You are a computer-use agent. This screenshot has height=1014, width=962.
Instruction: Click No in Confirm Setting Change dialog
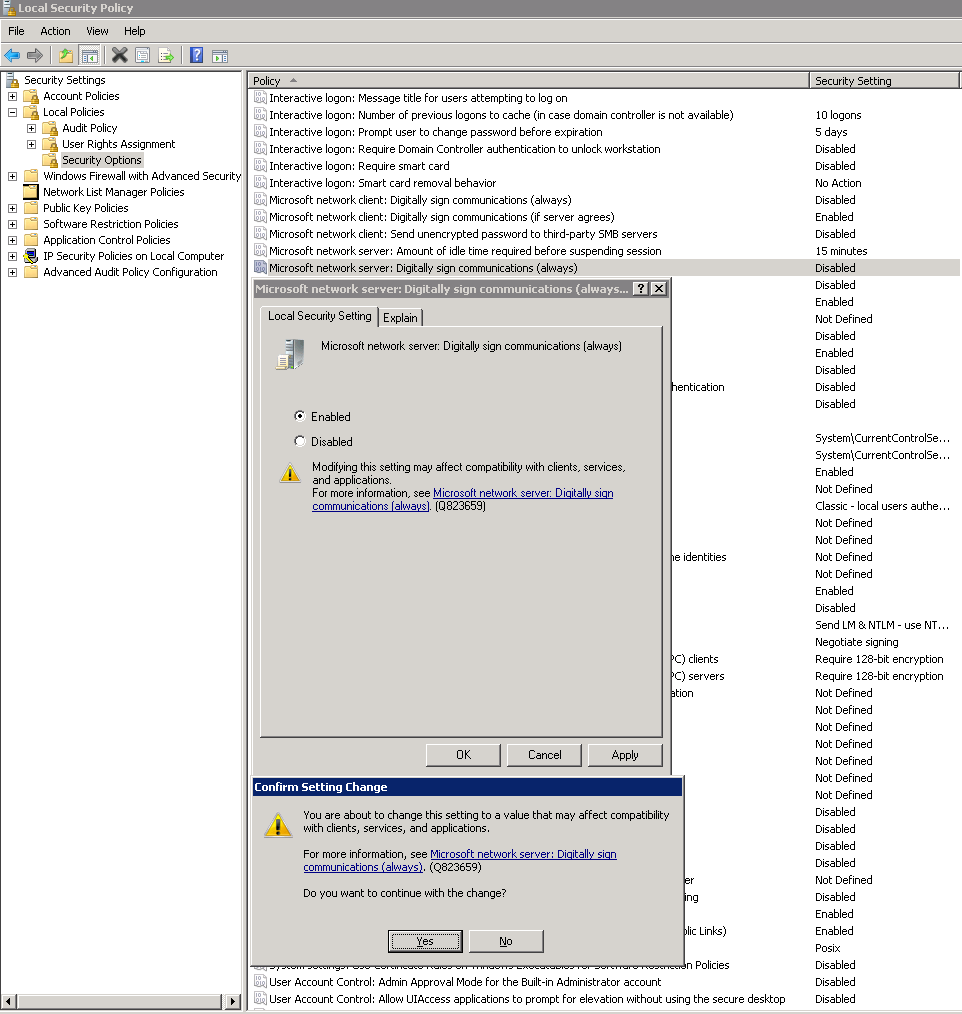pos(506,941)
